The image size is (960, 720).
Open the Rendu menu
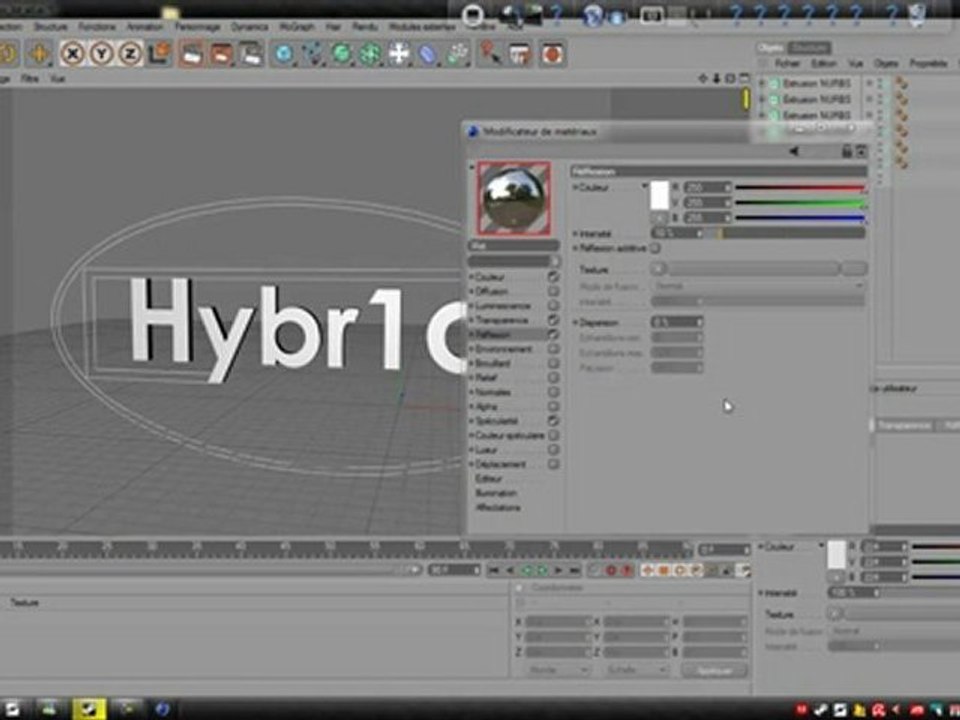[x=365, y=27]
